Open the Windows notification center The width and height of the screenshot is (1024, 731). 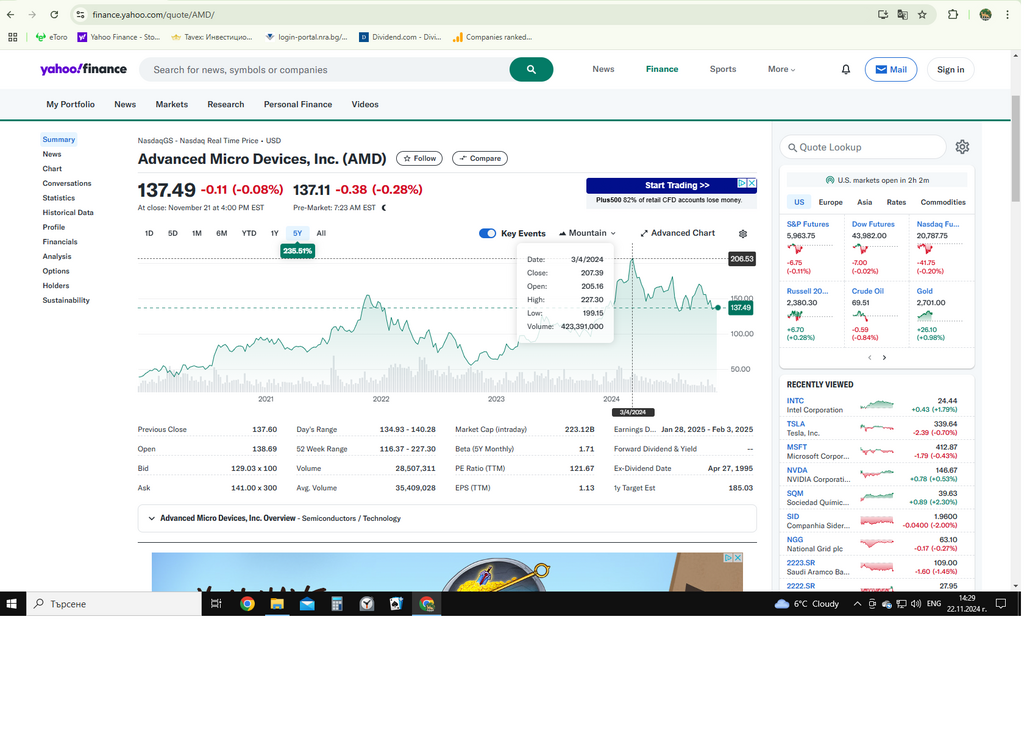[1000, 604]
